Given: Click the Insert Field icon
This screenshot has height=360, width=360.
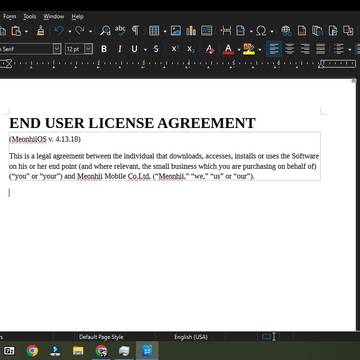Looking at the screenshot, I should tap(241, 31).
